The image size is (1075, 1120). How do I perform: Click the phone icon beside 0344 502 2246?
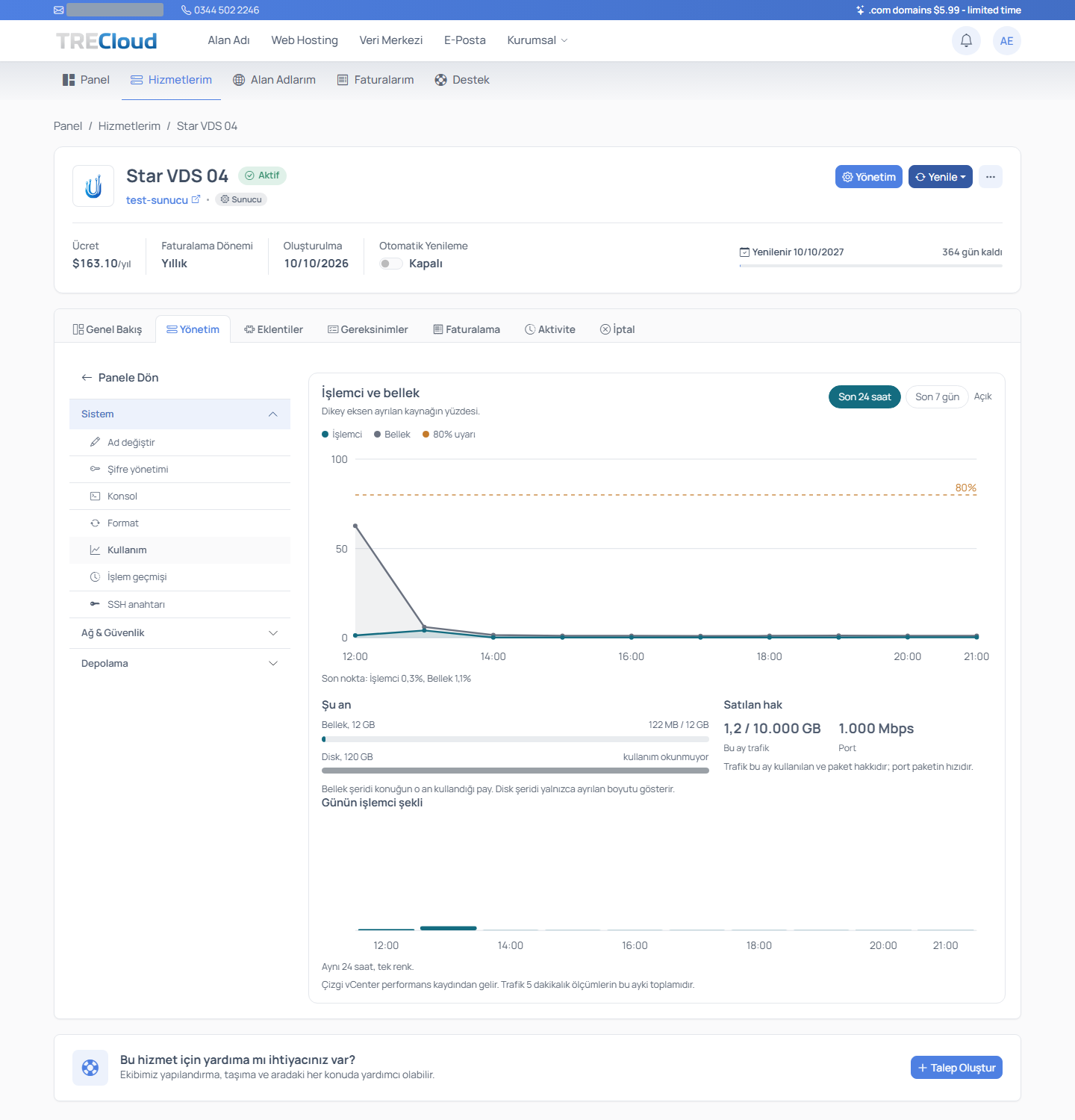click(186, 10)
